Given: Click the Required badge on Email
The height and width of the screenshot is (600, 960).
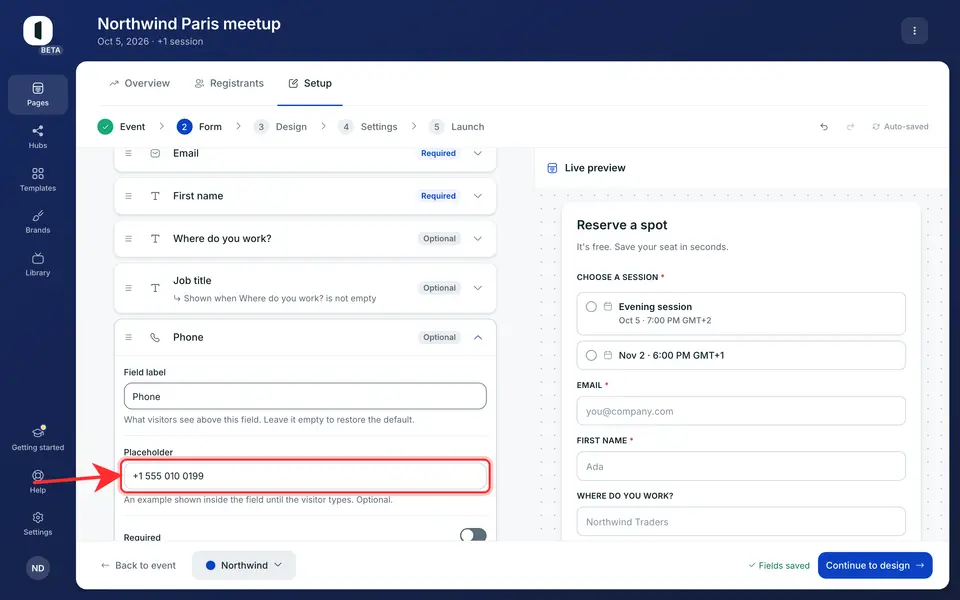Looking at the screenshot, I should click(438, 153).
